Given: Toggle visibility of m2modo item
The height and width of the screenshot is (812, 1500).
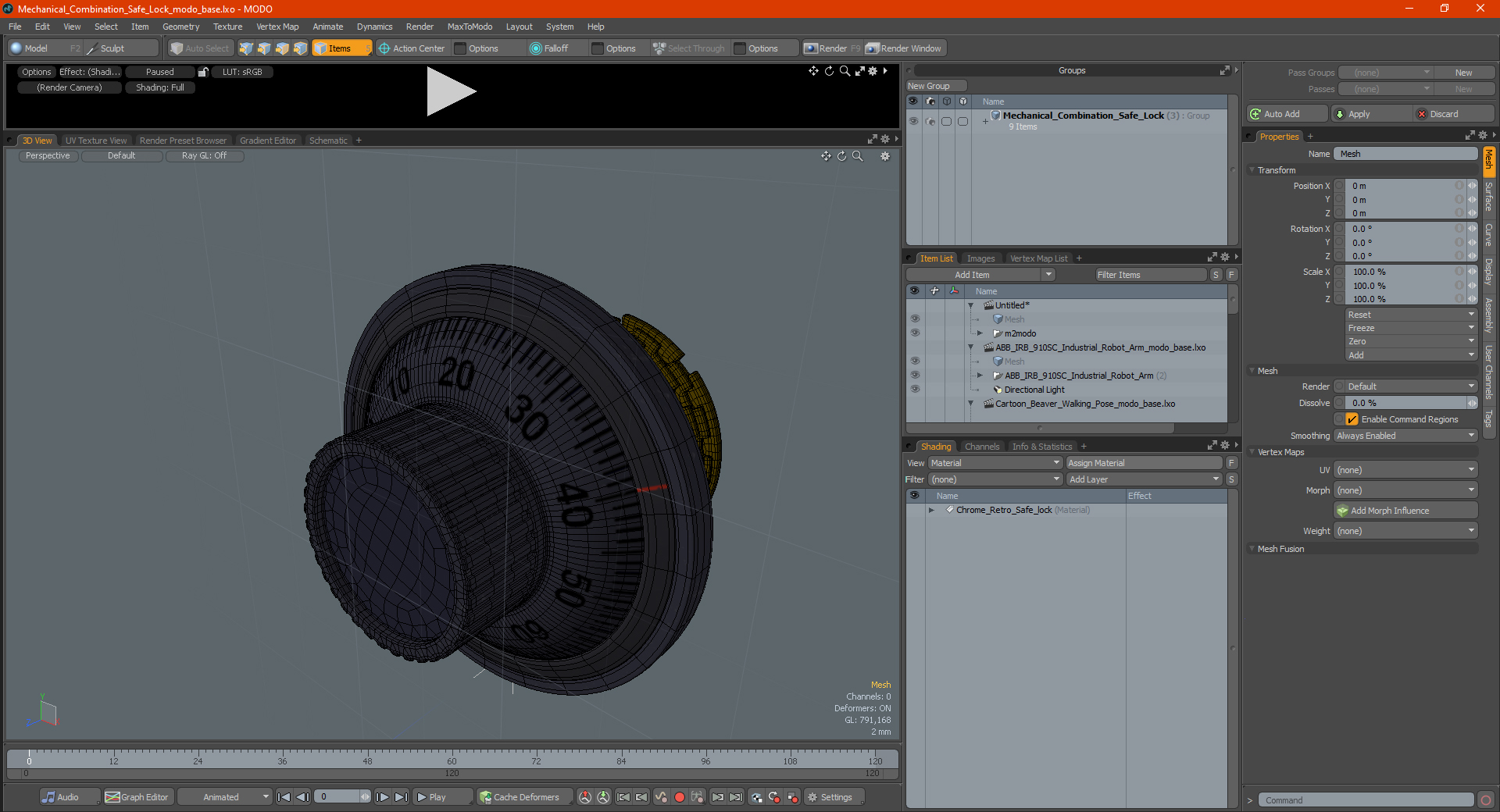Looking at the screenshot, I should coord(915,333).
